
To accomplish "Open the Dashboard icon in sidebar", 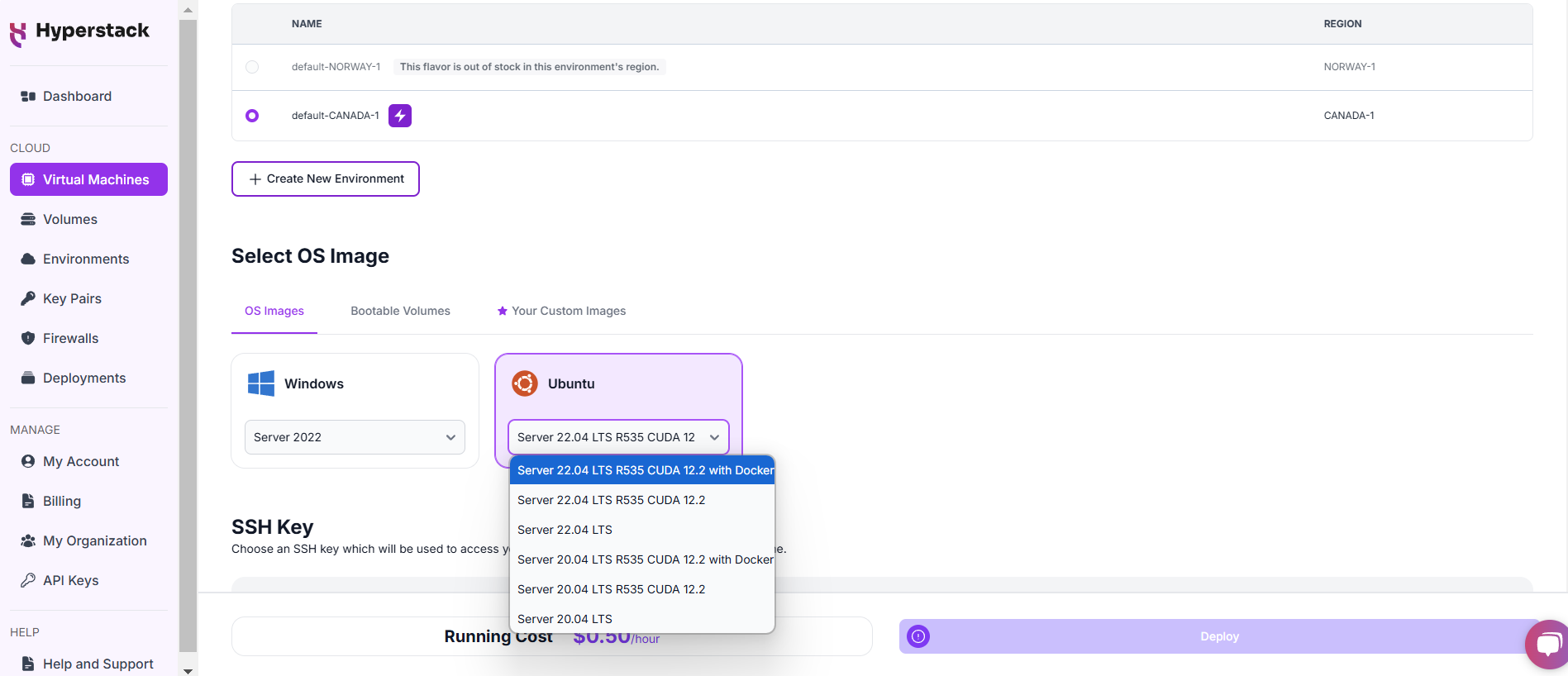I will [x=28, y=97].
